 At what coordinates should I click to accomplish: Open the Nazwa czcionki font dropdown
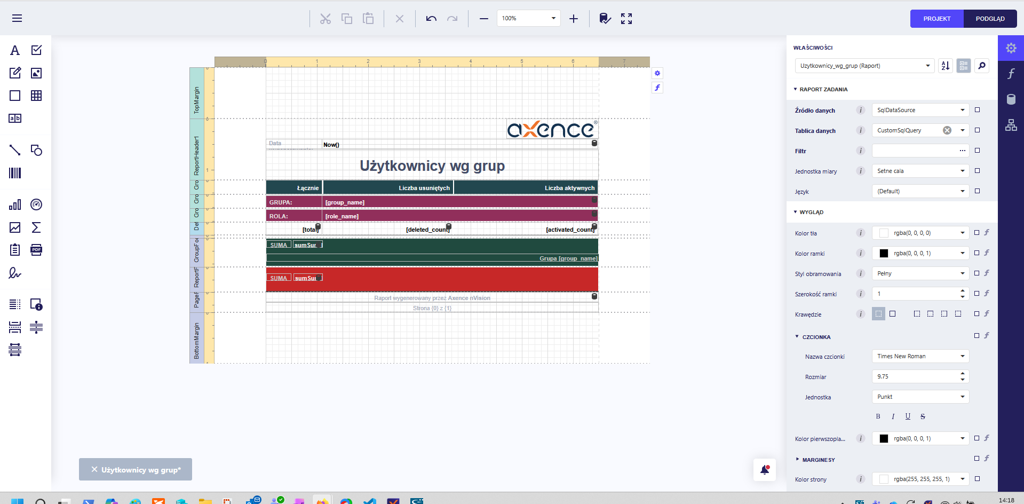click(920, 356)
